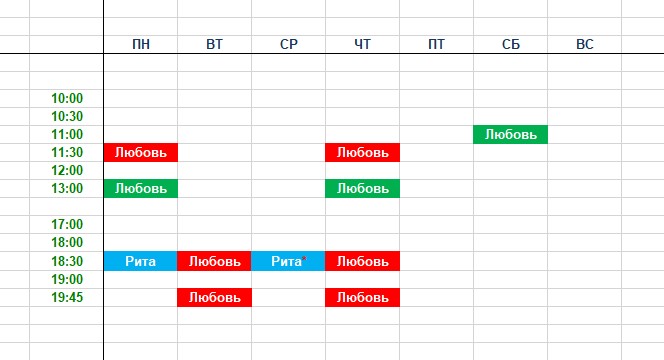Image resolution: width=664 pixels, height=360 pixels.
Task: Click the blue Рита cell on Monday 18:30
Action: 141,261
